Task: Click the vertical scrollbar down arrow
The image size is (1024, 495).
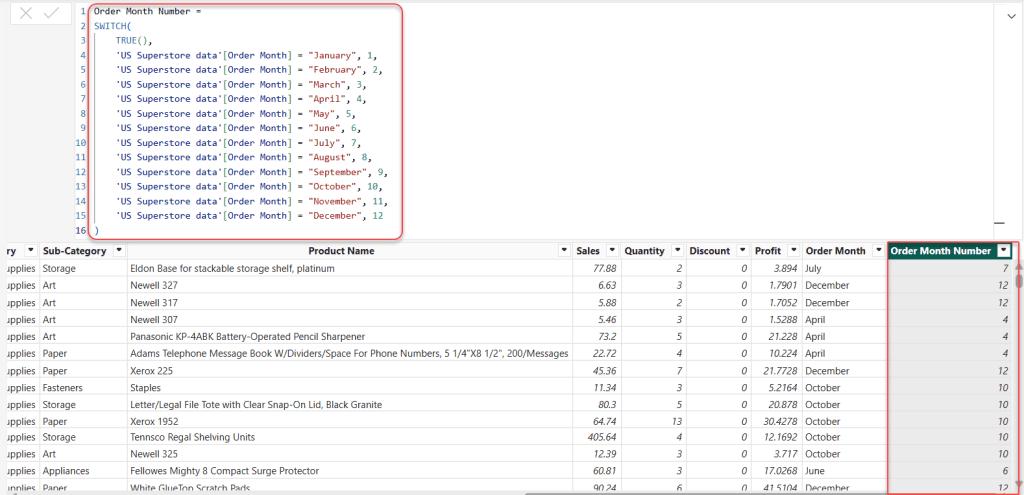Action: click(1019, 485)
